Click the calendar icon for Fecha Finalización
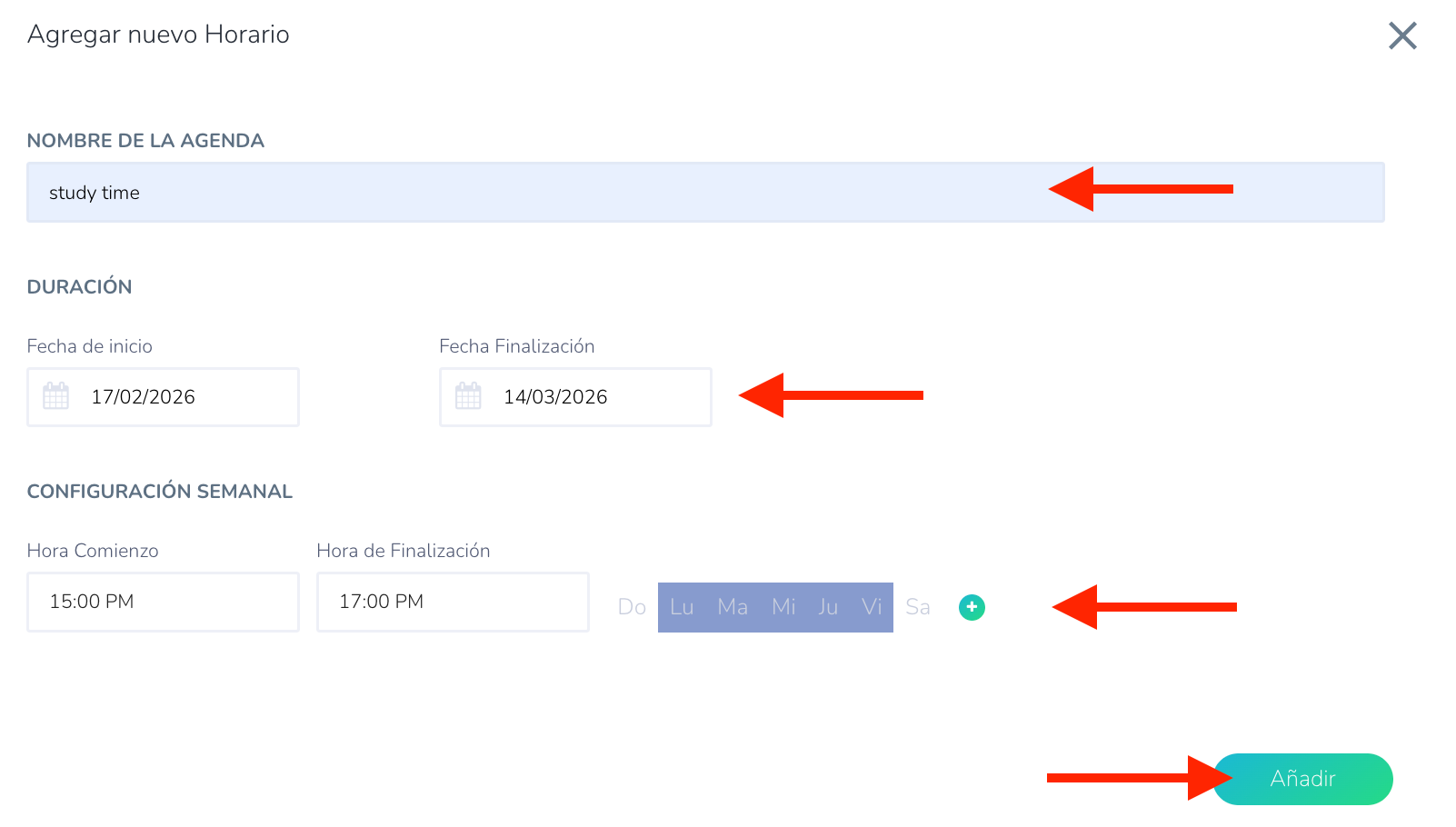 point(468,396)
